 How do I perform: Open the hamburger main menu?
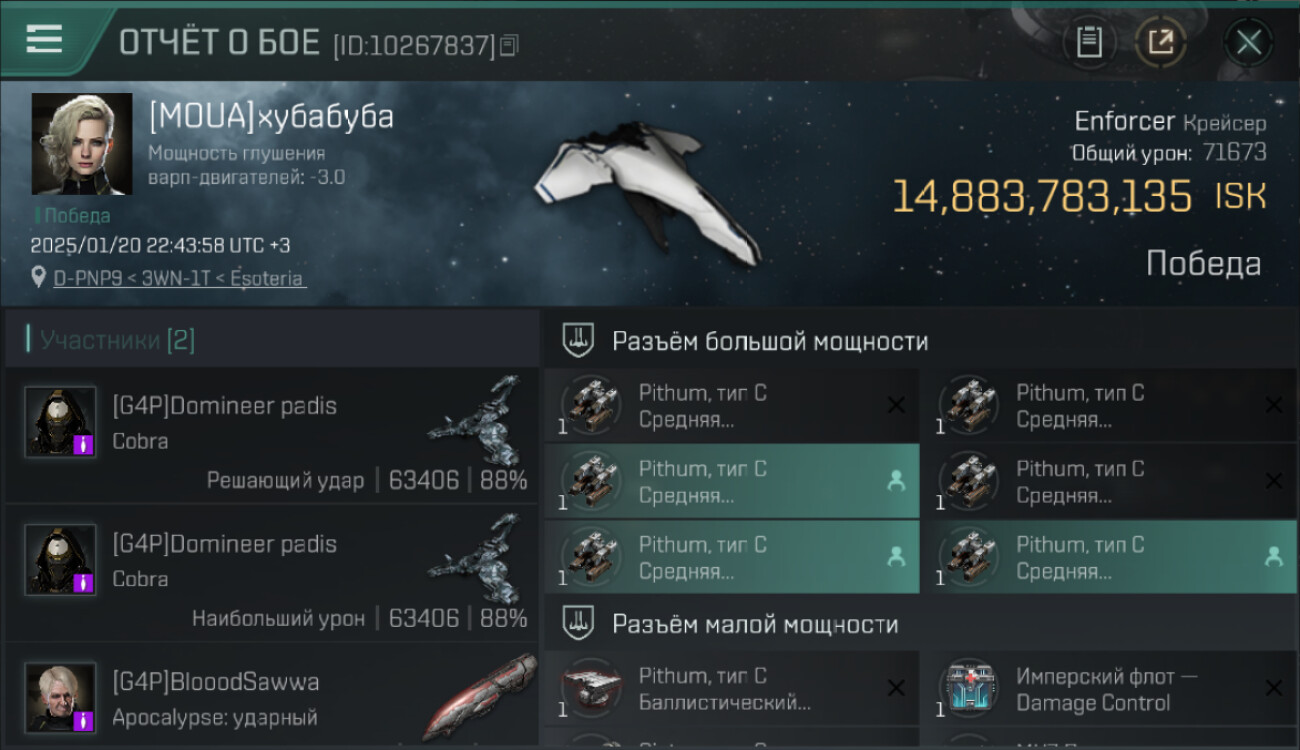click(x=44, y=39)
